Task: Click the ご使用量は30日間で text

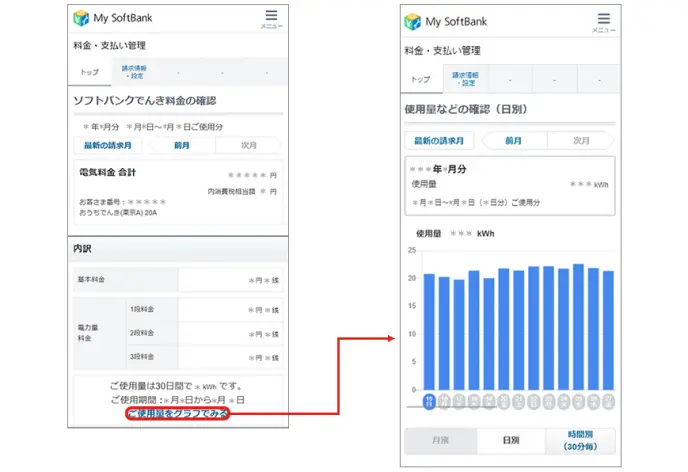Action: tap(176, 386)
